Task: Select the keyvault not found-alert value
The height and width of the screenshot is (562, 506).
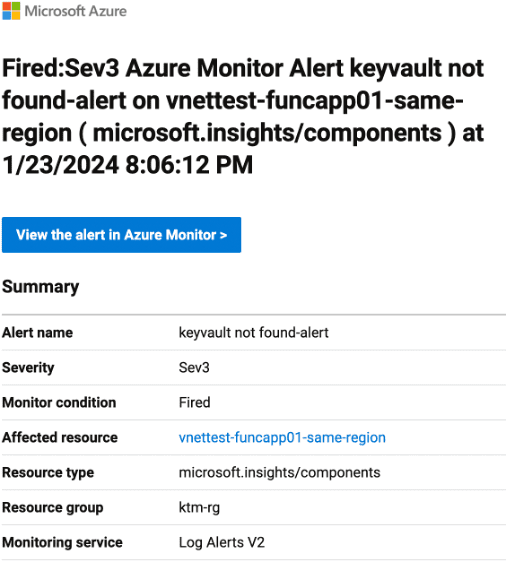Action: pos(253,333)
